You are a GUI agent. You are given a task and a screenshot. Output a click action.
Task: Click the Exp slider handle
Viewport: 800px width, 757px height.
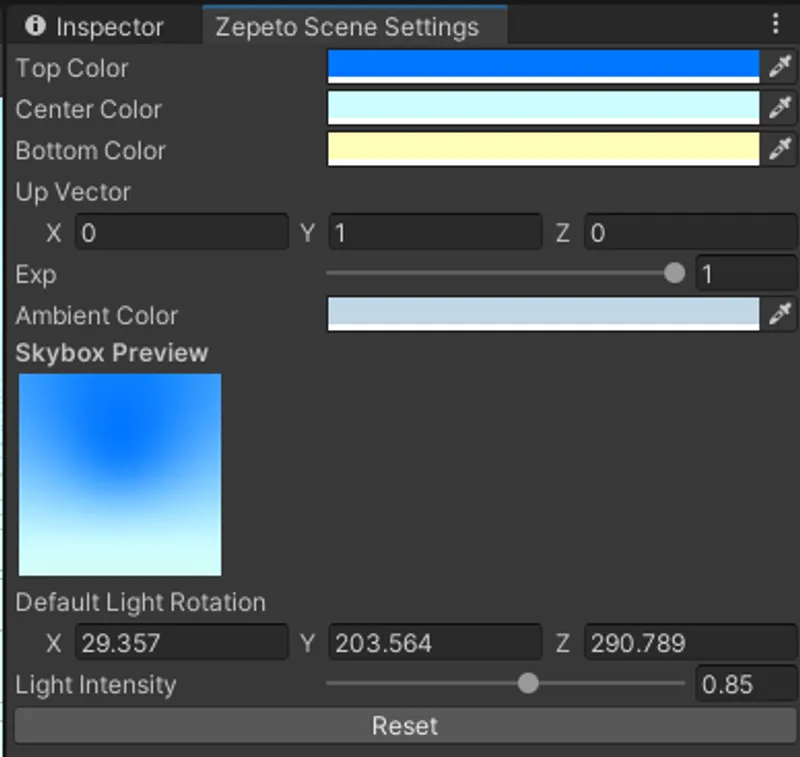click(x=675, y=273)
